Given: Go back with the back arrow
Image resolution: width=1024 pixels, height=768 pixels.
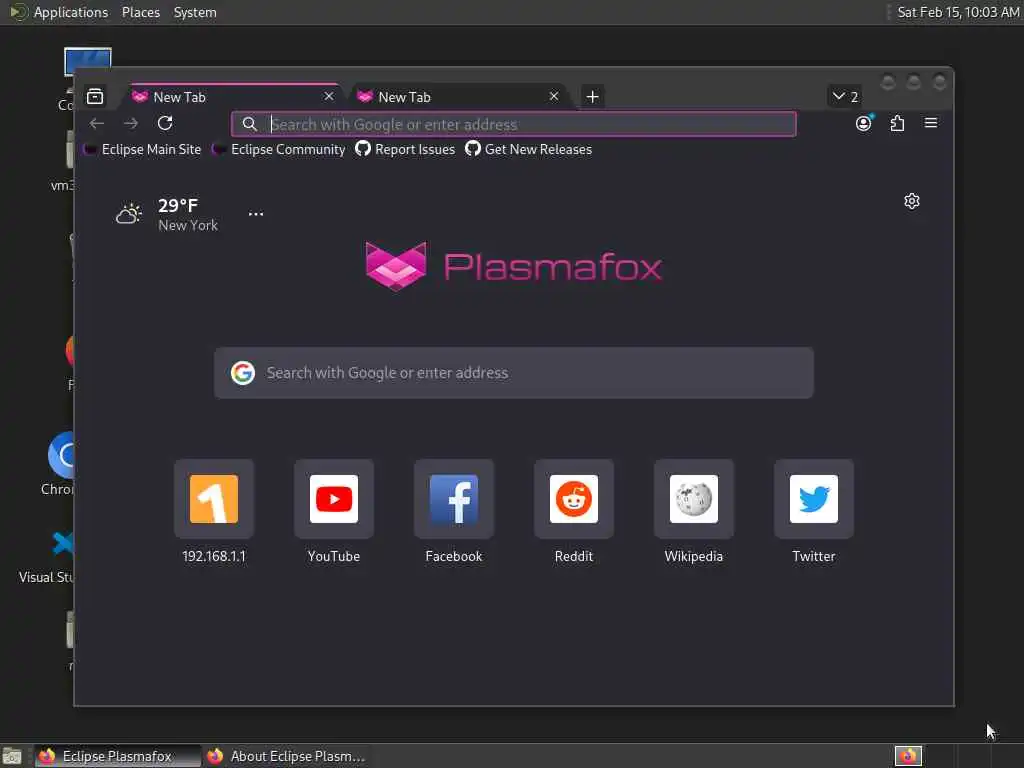Looking at the screenshot, I should coord(97,123).
